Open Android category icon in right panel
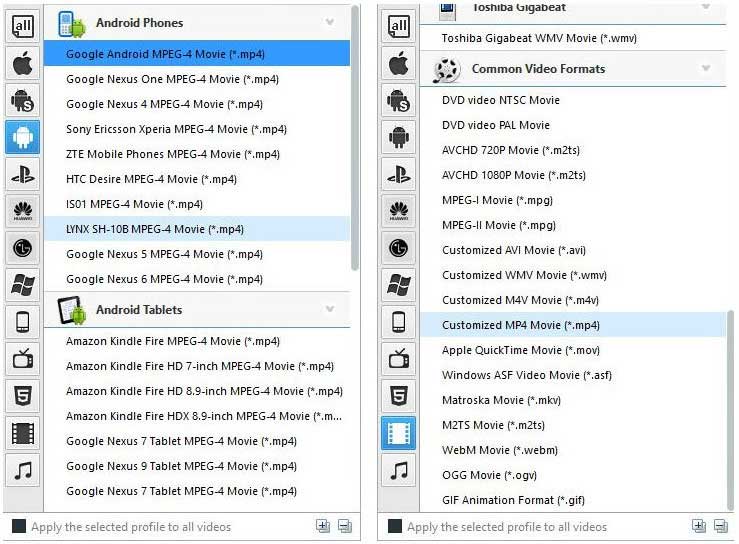This screenshot has height=544, width=739. point(399,137)
